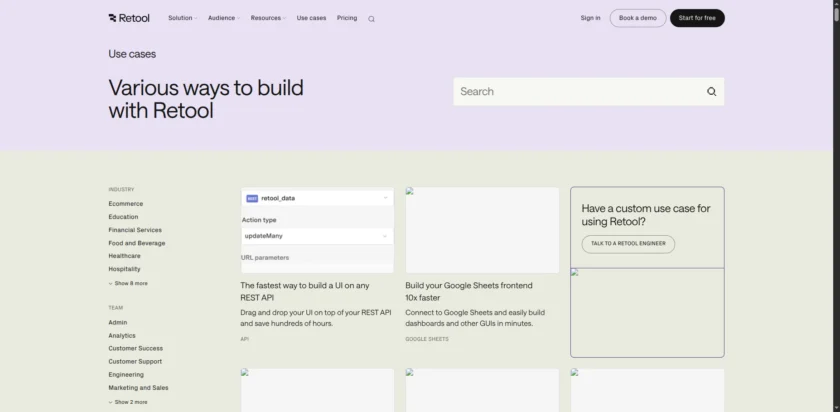The height and width of the screenshot is (412, 840).
Task: Filter by Admin team
Action: pyautogui.click(x=118, y=323)
